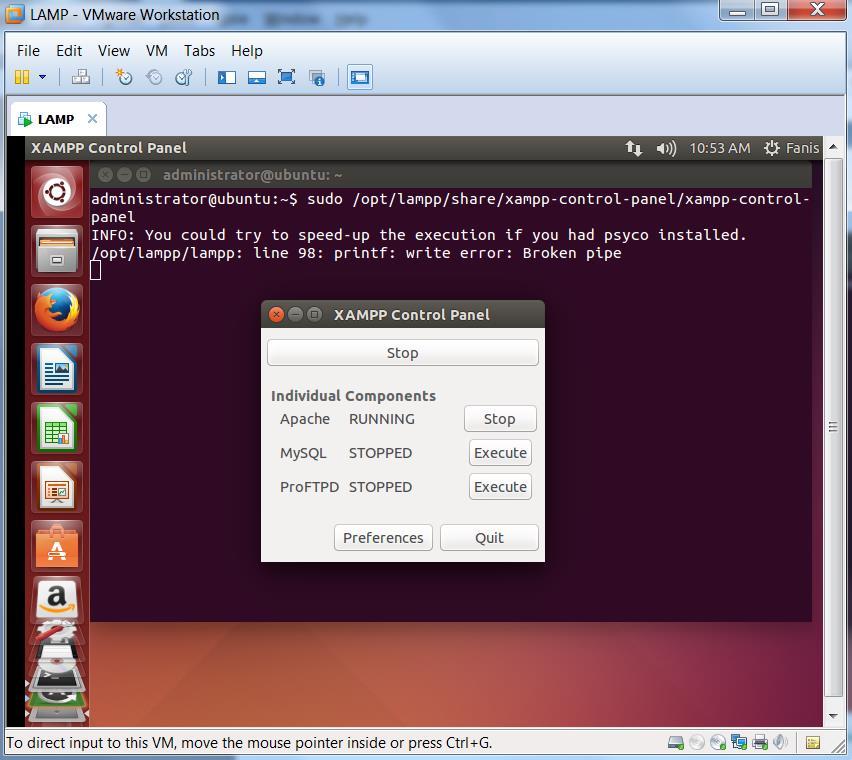Viewport: 852px width, 760px height.
Task: Open the View menu
Action: click(114, 51)
